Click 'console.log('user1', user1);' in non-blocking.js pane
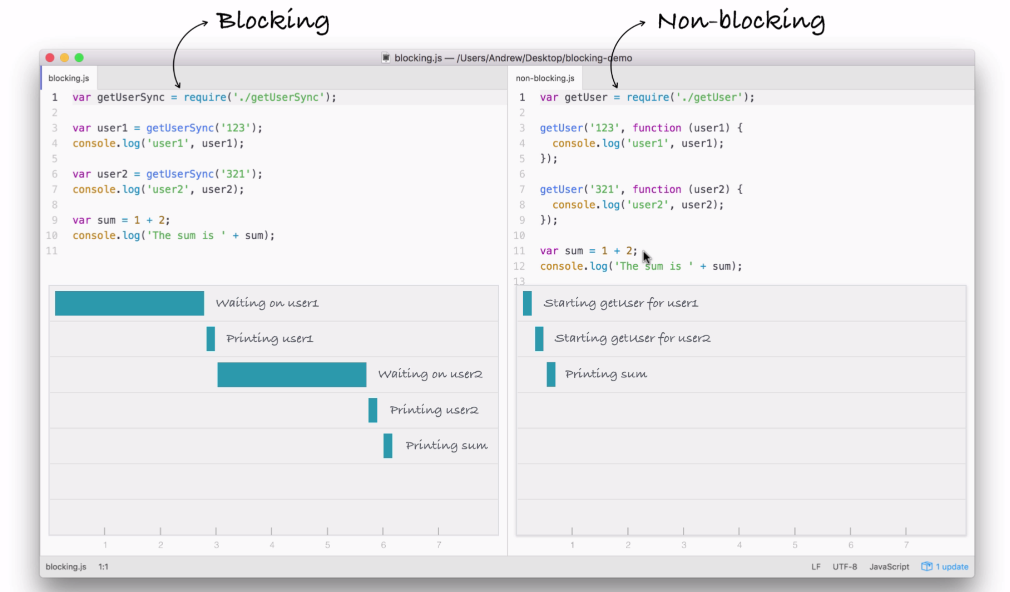 click(638, 143)
